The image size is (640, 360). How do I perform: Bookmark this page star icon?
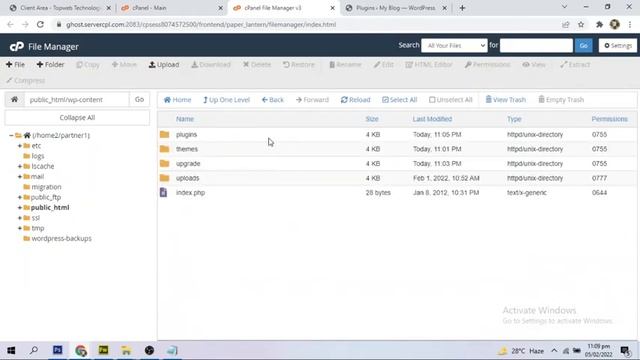pos(581,24)
